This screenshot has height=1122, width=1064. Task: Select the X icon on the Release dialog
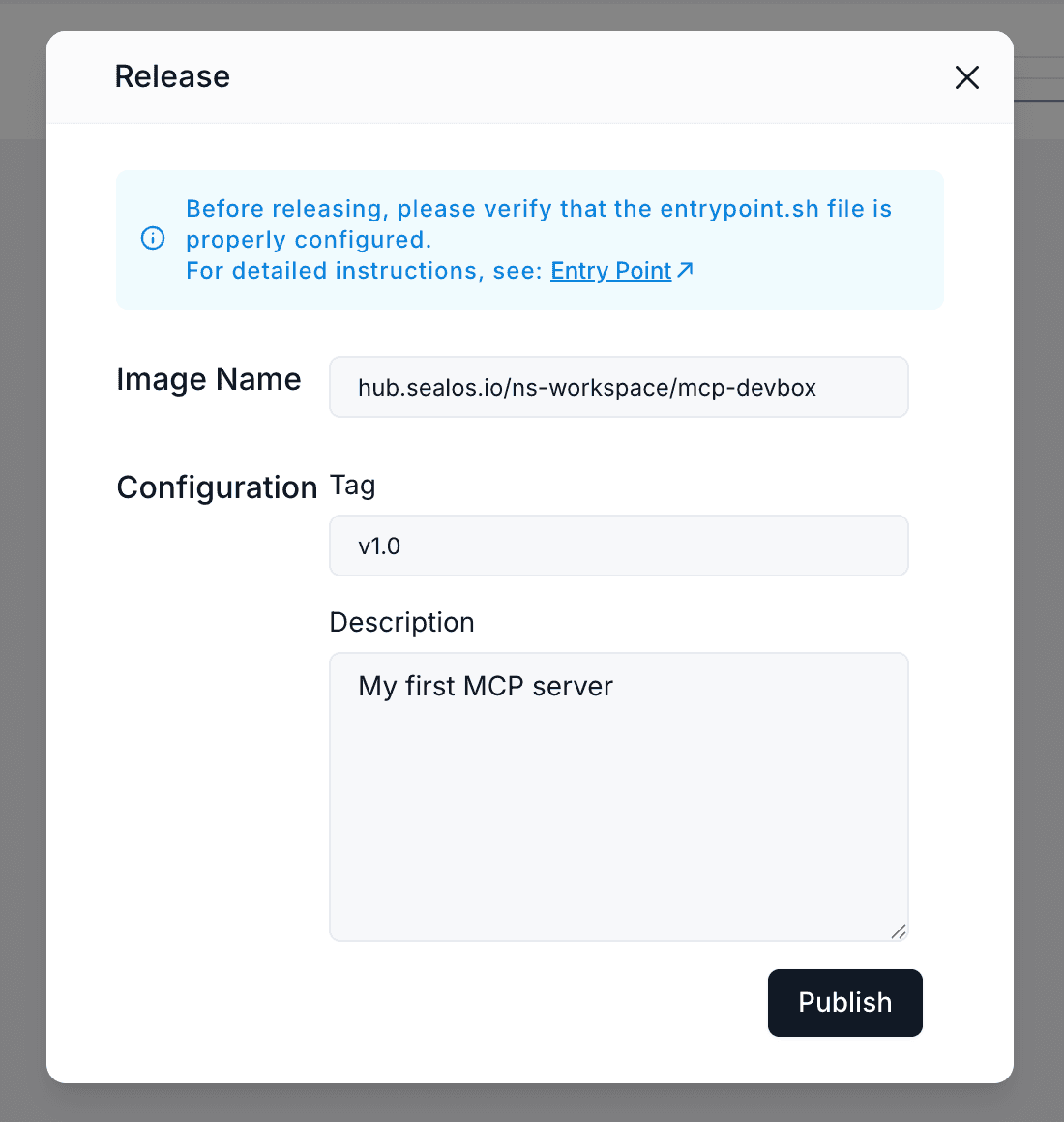point(966,77)
